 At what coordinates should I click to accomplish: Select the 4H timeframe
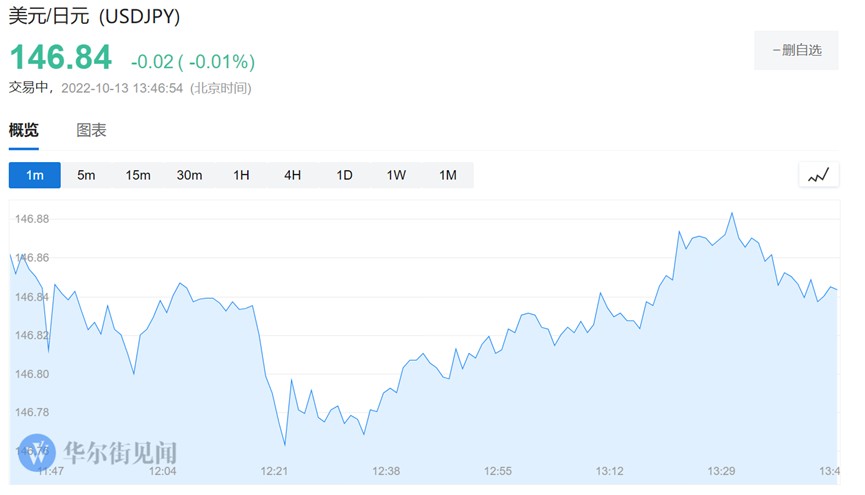(x=292, y=175)
